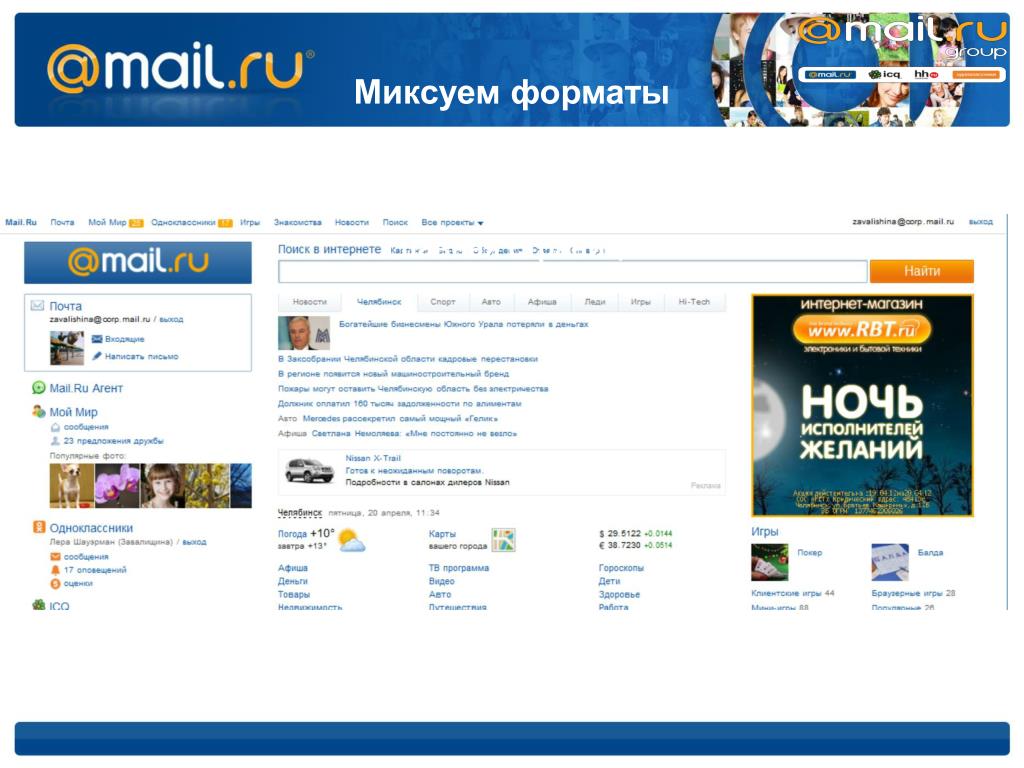1024x768 pixels.
Task: Open Поиск in top navigation
Action: click(395, 222)
